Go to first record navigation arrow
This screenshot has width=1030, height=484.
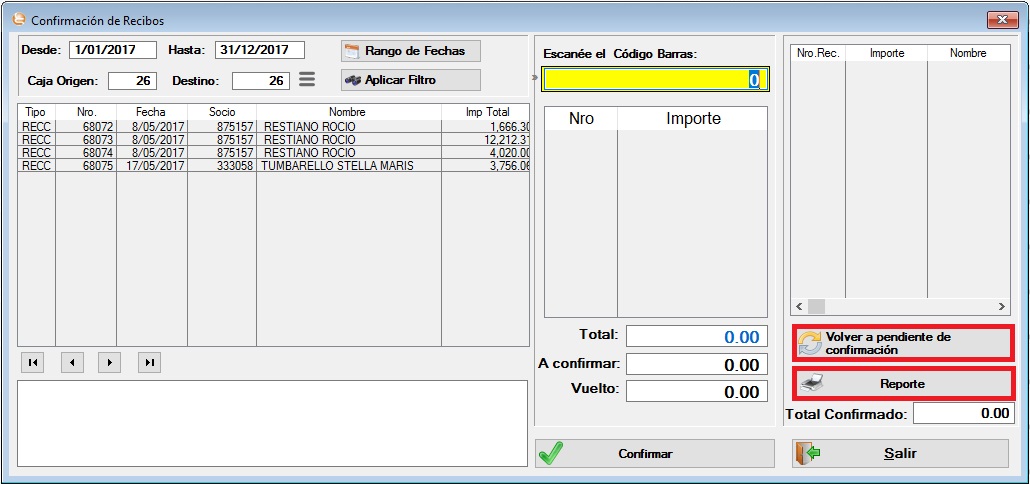tap(33, 362)
